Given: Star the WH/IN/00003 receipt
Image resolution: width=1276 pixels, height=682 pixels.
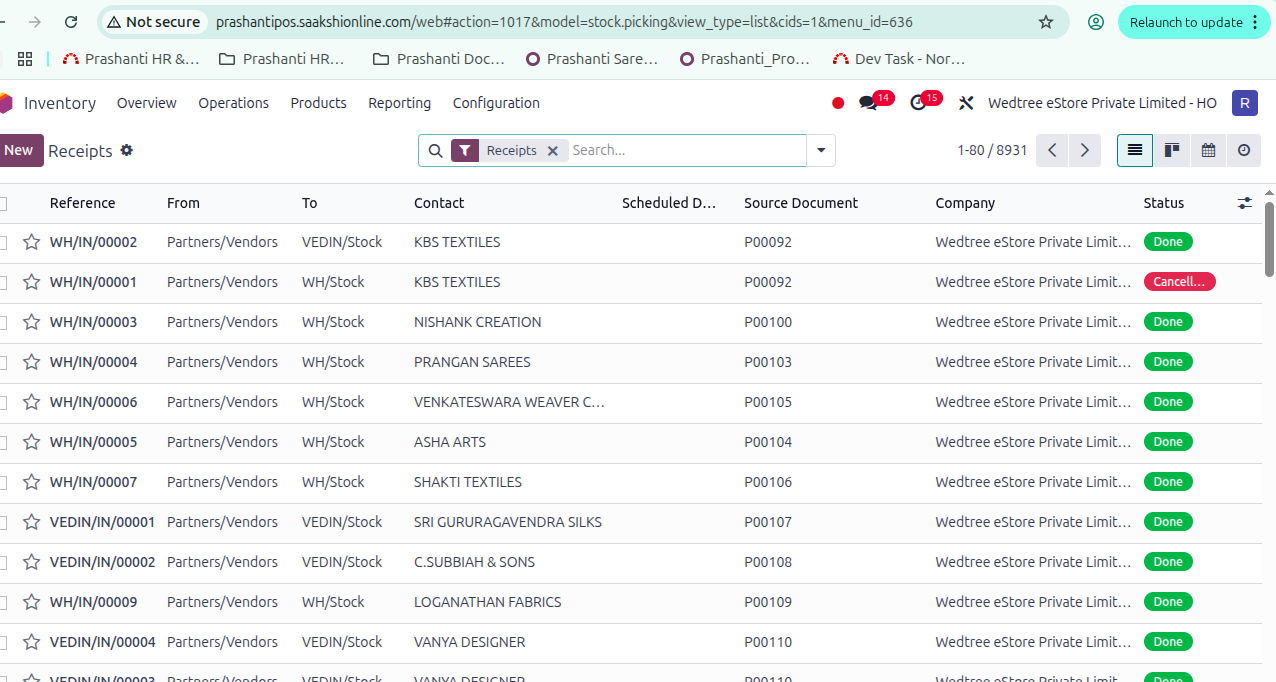Looking at the screenshot, I should [31, 321].
